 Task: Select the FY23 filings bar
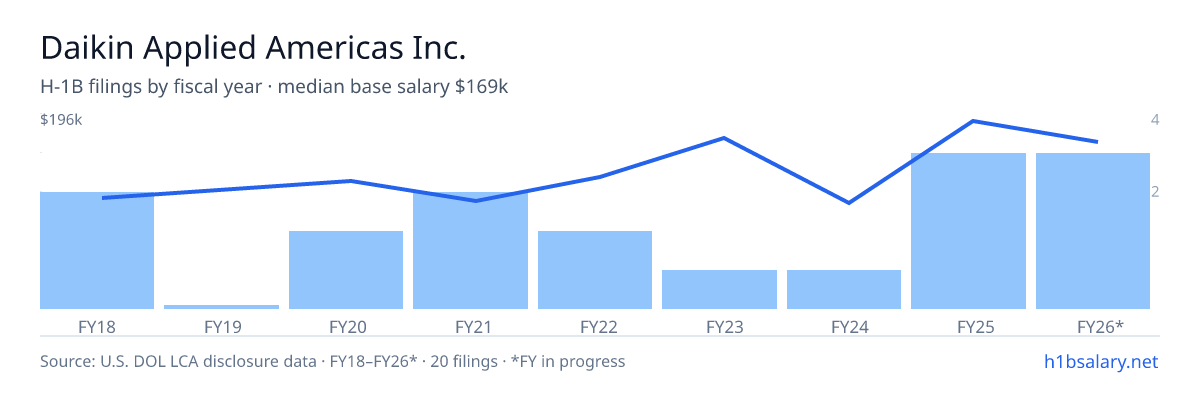click(719, 289)
